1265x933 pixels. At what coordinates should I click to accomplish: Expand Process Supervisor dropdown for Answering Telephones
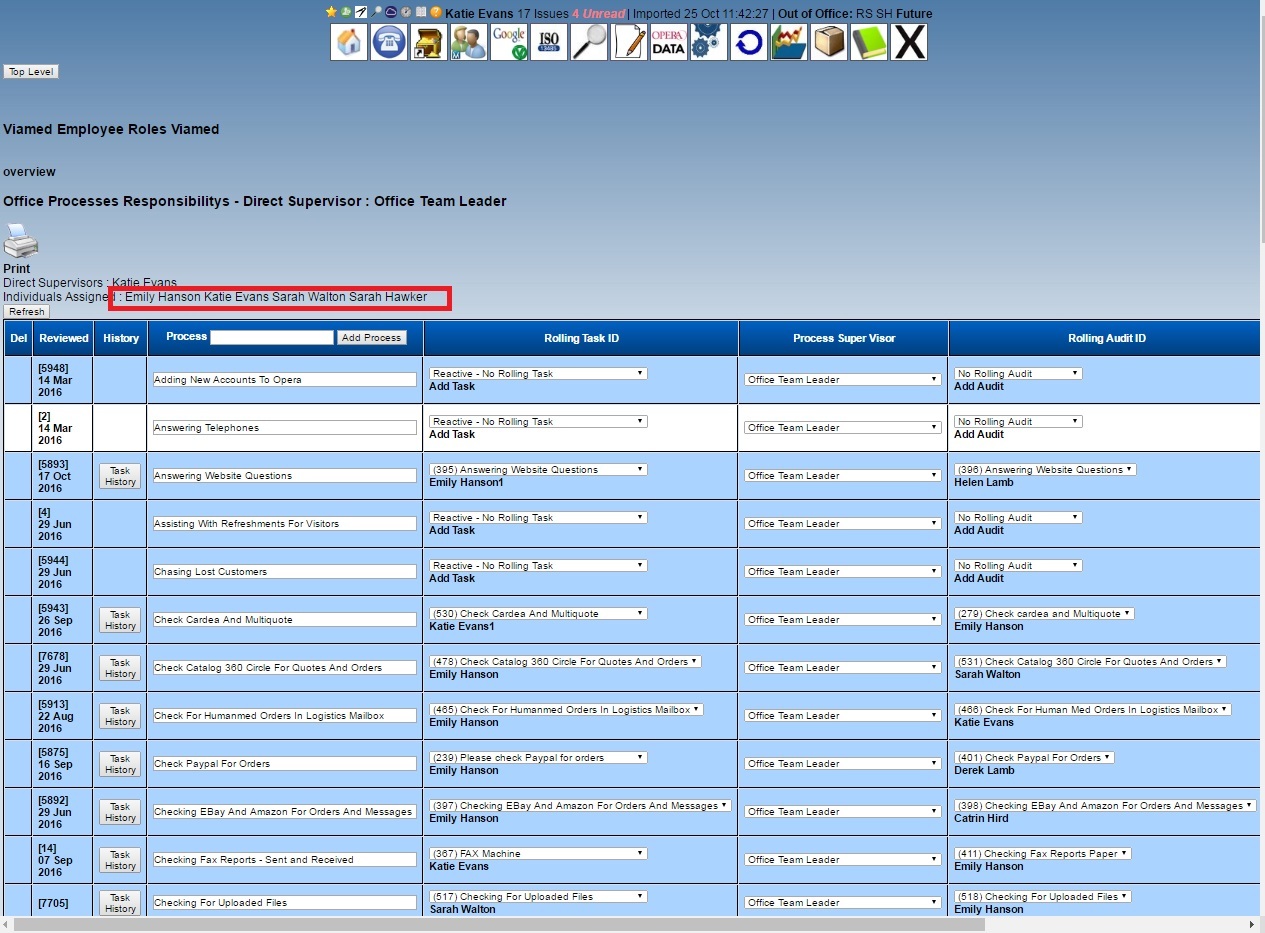(842, 428)
